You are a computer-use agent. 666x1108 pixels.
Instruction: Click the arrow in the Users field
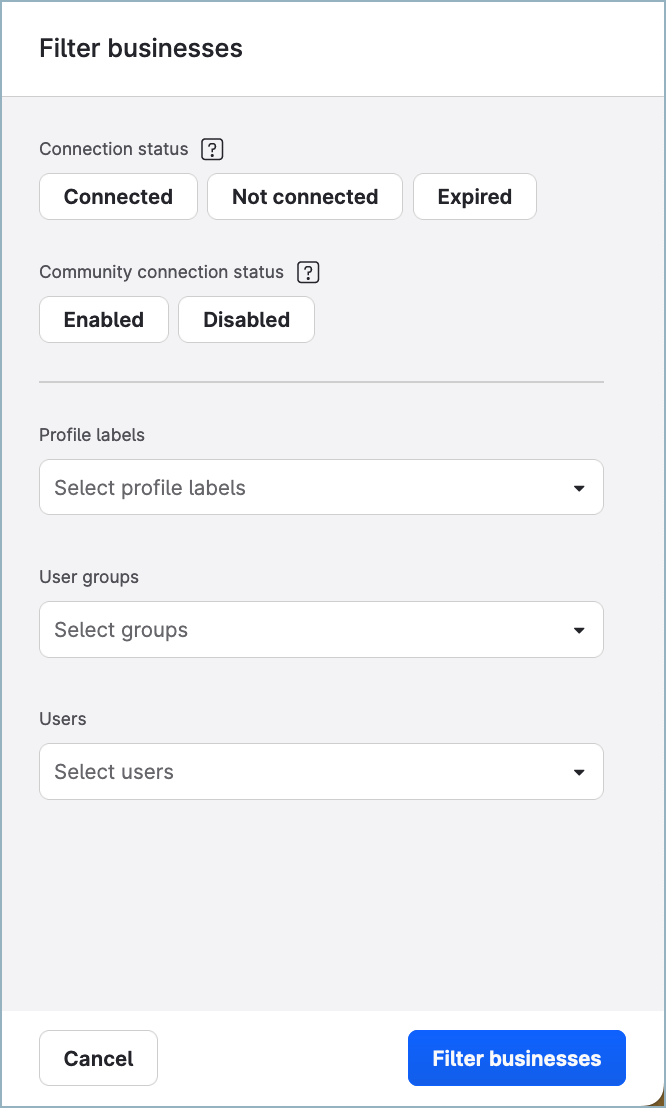(x=578, y=773)
